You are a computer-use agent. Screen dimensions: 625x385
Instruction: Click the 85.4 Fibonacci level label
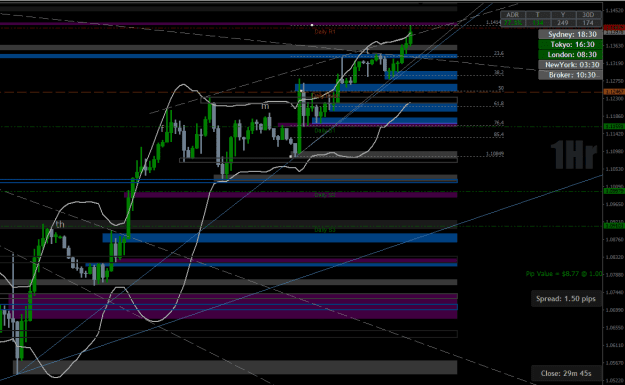pyautogui.click(x=499, y=135)
